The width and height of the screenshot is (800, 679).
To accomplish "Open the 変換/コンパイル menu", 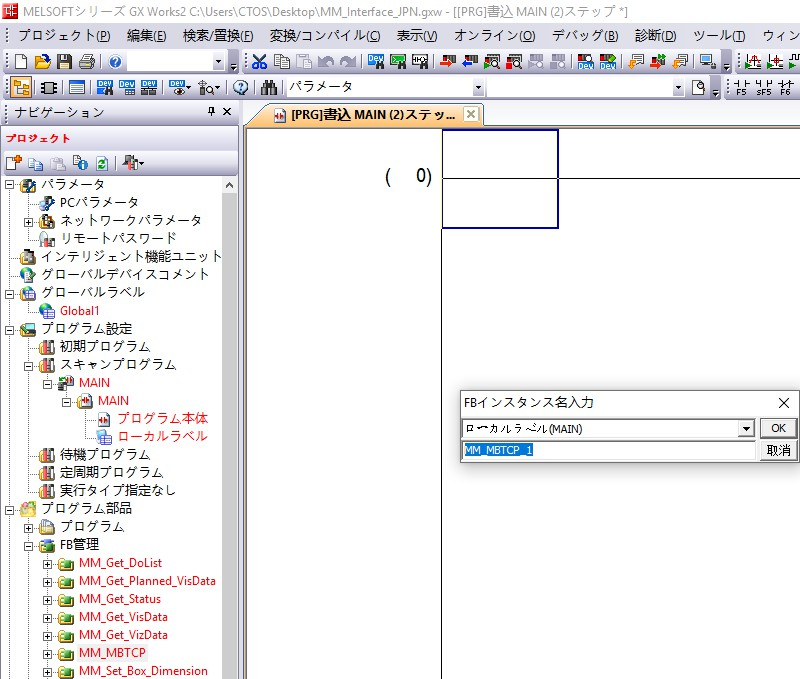I will (324, 36).
